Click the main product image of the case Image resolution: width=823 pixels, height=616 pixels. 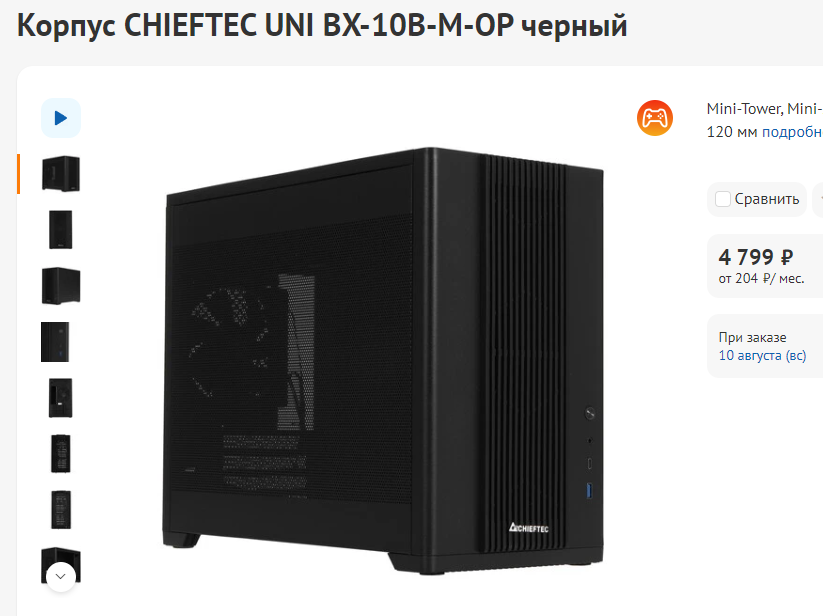click(383, 360)
